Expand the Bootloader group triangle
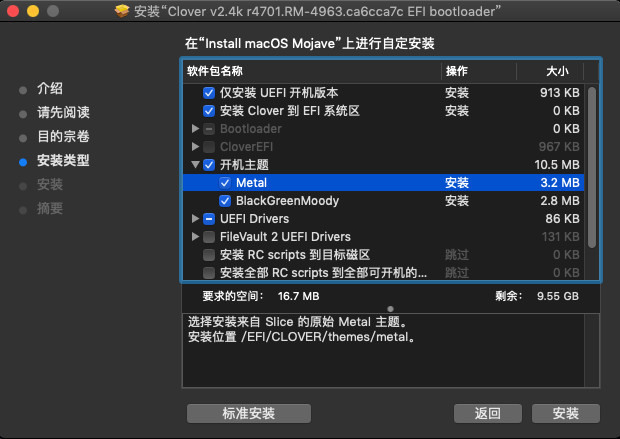Image resolution: width=620 pixels, height=439 pixels. pos(195,129)
